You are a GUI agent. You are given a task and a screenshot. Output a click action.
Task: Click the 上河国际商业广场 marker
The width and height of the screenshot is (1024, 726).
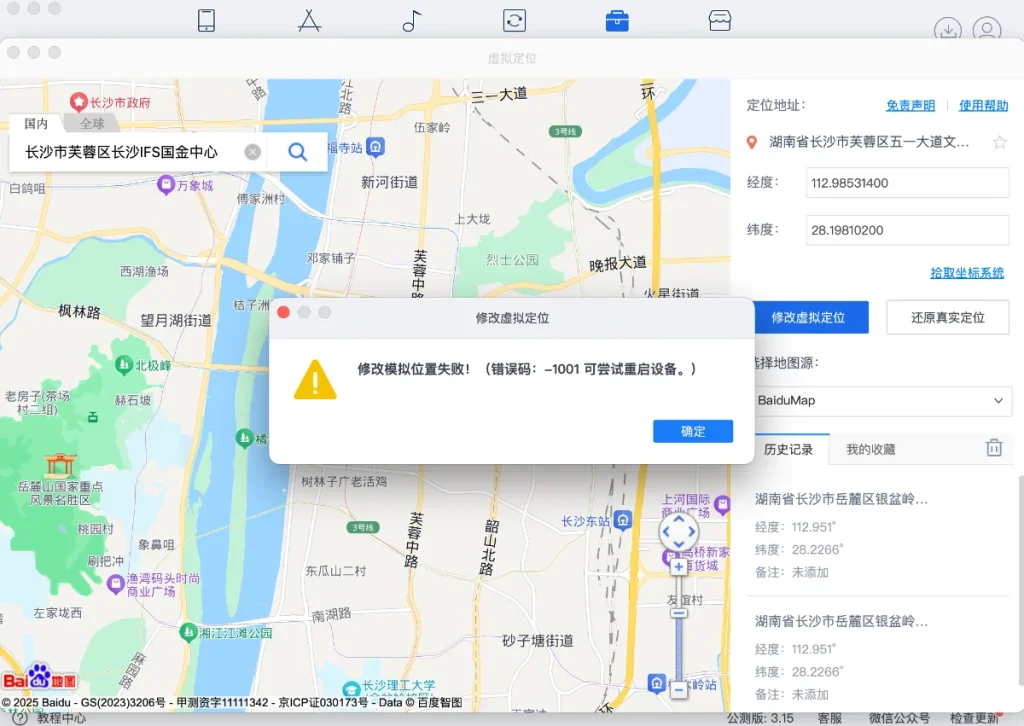coord(722,504)
